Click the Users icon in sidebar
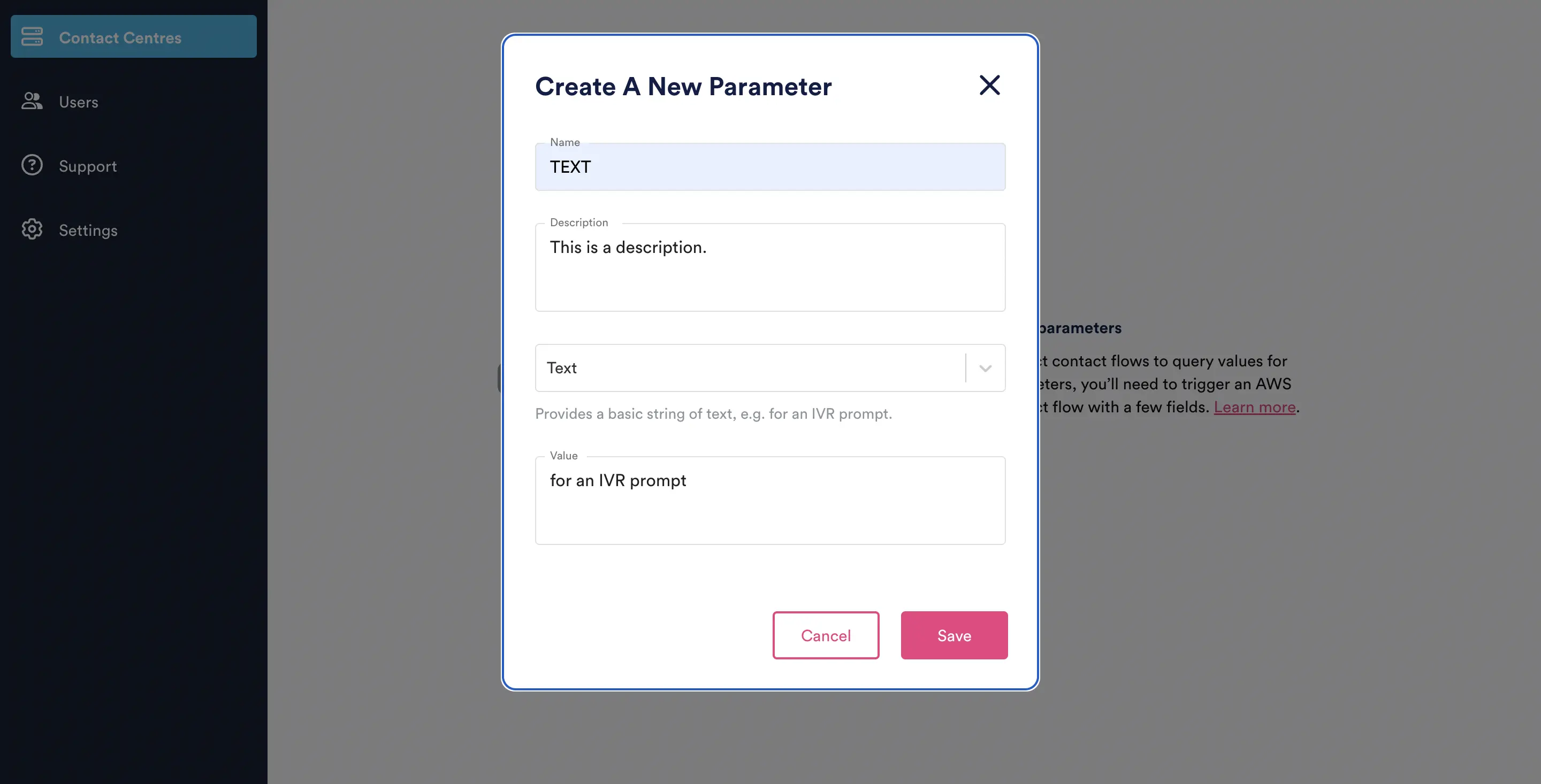 click(x=31, y=100)
